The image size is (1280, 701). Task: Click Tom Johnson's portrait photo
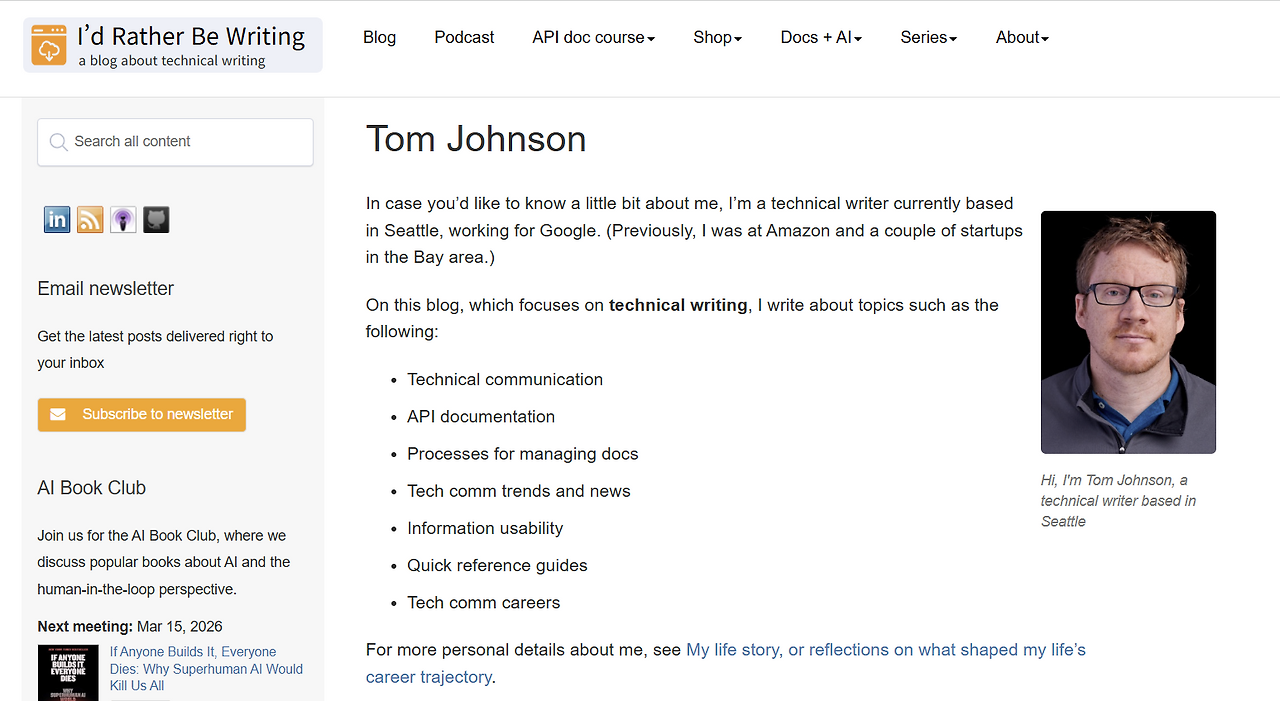(1128, 332)
